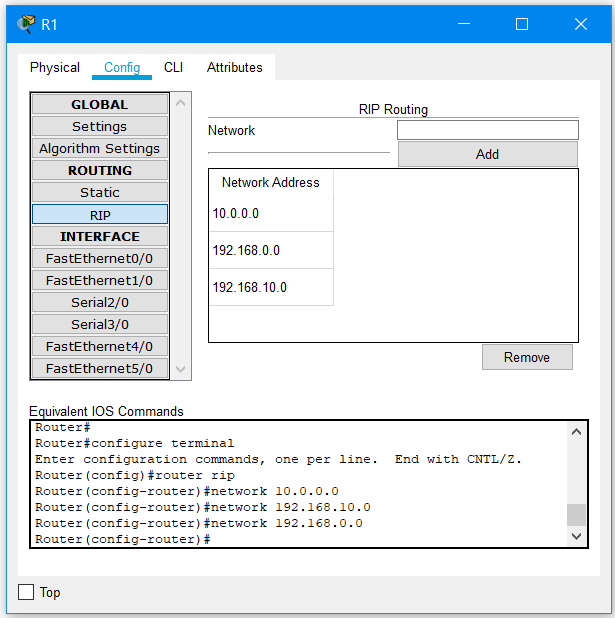Open global Settings in sidebar
The width and height of the screenshot is (615, 618).
click(x=100, y=127)
